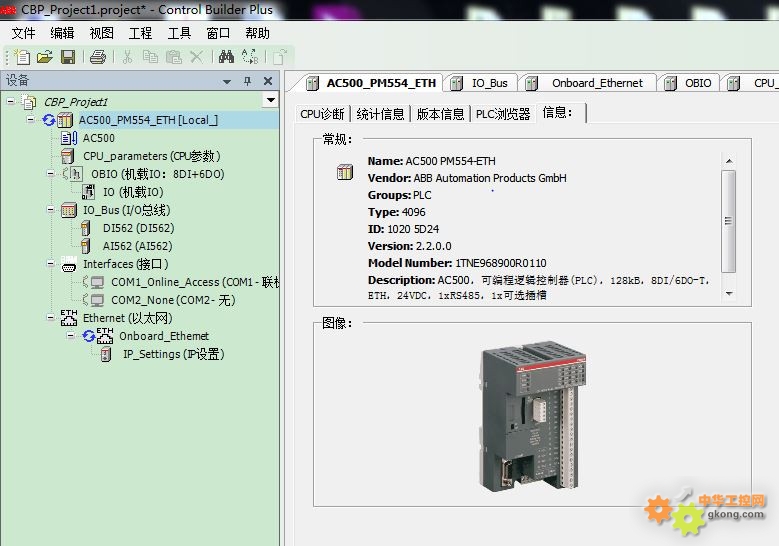Click the Model Number 1TNE968900R0110 text
Image resolution: width=779 pixels, height=546 pixels.
tap(501, 263)
